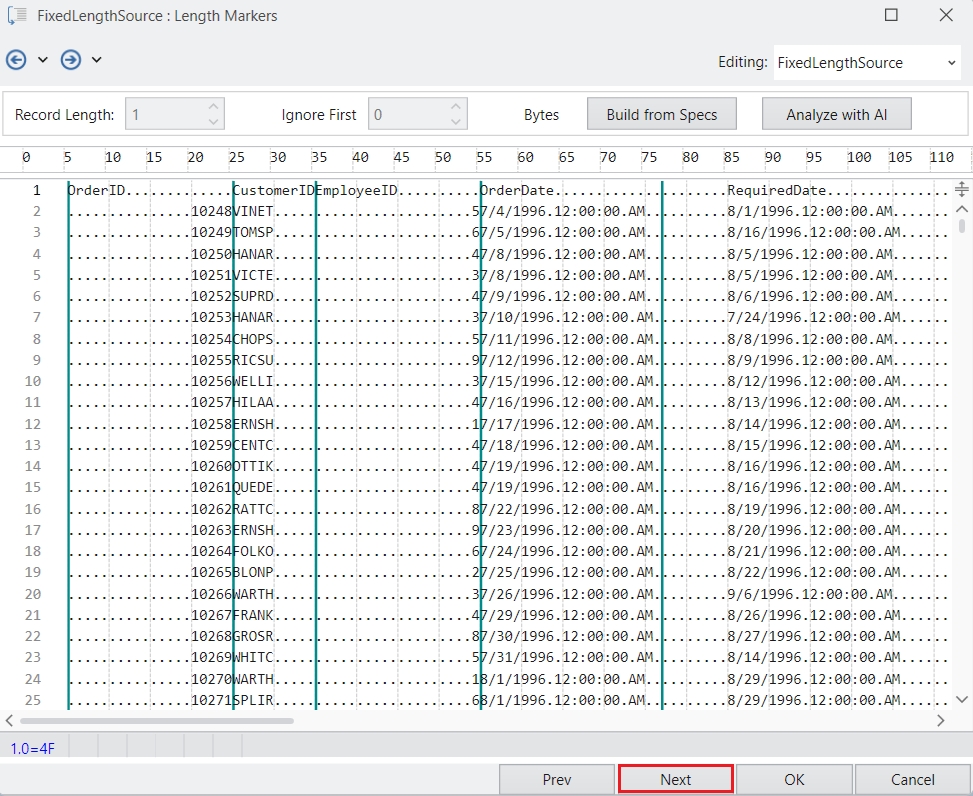Viewport: 973px width, 796px height.
Task: Confirm with the OK button
Action: [794, 780]
